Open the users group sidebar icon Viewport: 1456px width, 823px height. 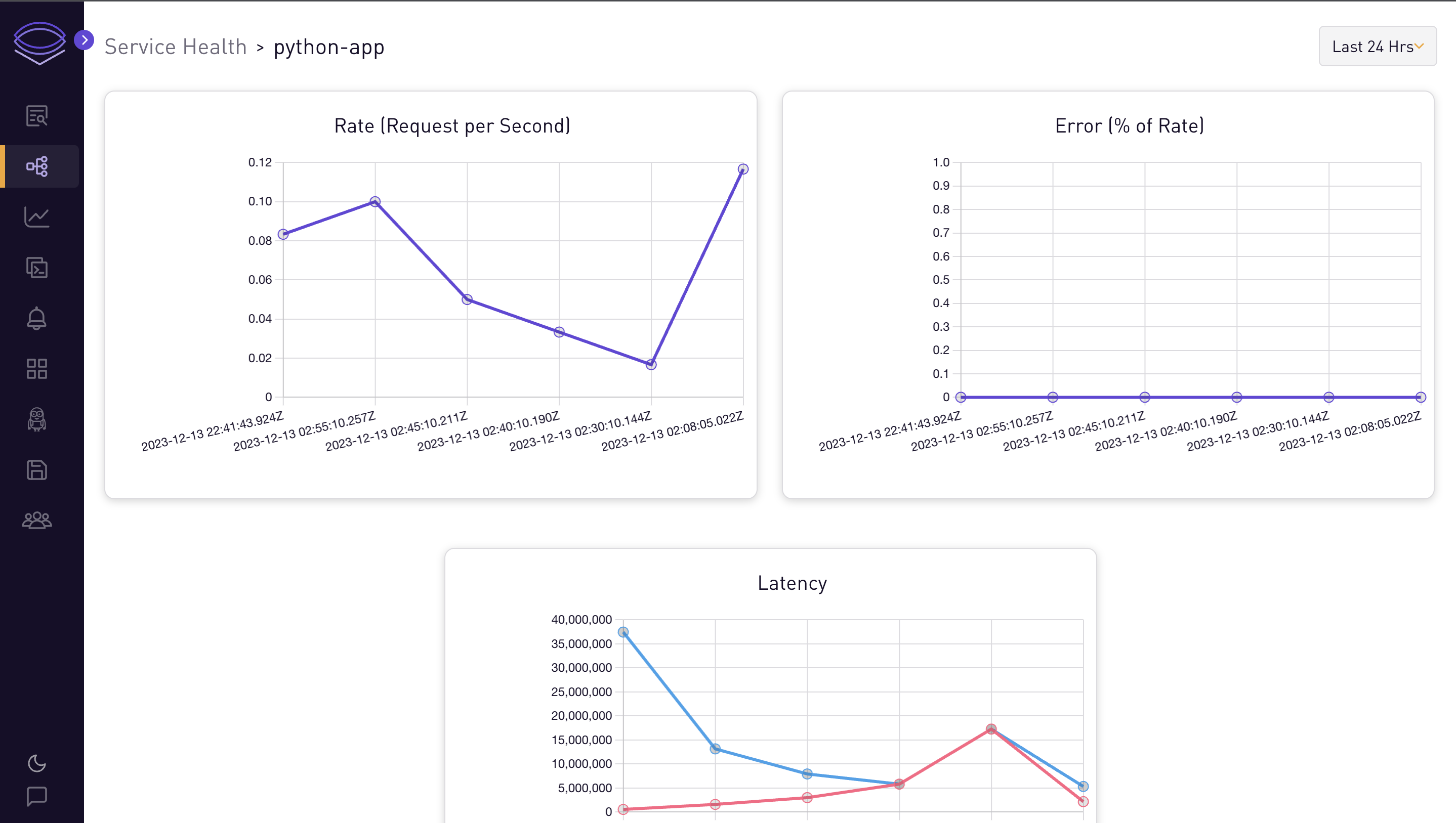click(37, 520)
